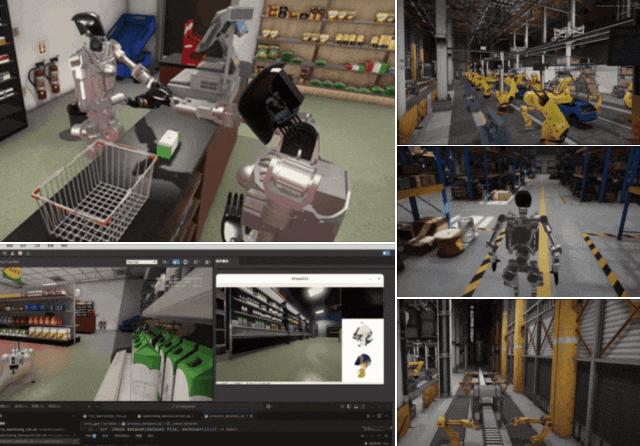
Task: Click the first icon right of the viewport combo box
Action: (165, 262)
